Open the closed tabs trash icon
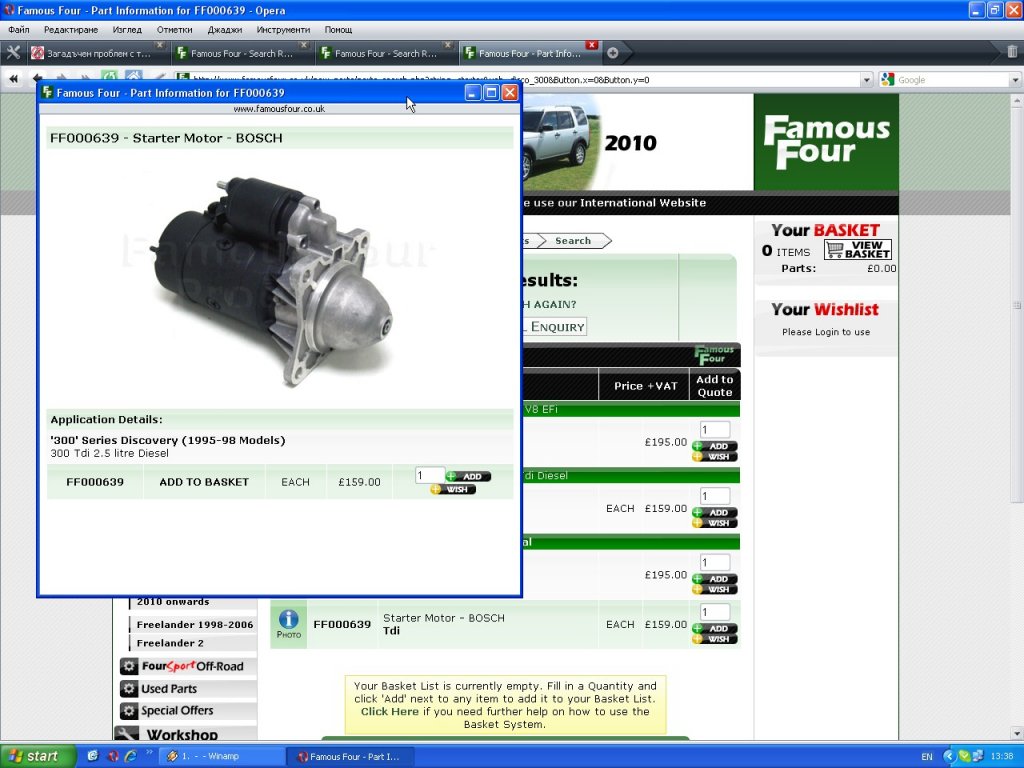This screenshot has width=1024, height=768. pyautogui.click(x=1012, y=52)
